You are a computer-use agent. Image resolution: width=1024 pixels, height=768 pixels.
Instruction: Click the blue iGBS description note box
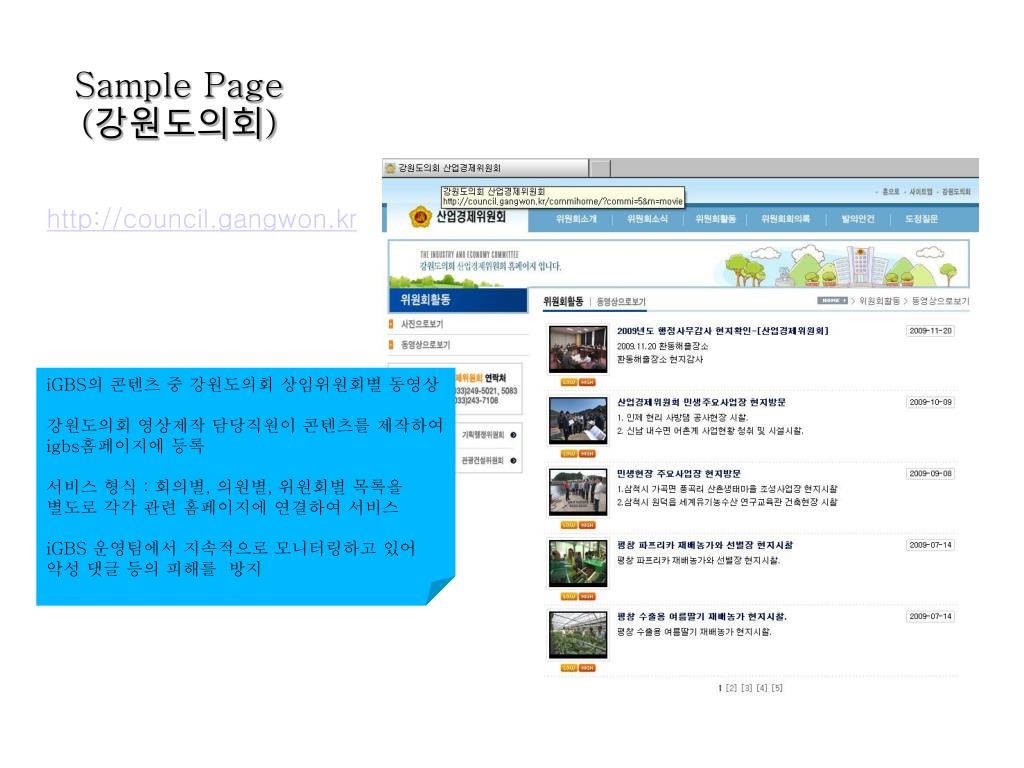click(x=246, y=487)
